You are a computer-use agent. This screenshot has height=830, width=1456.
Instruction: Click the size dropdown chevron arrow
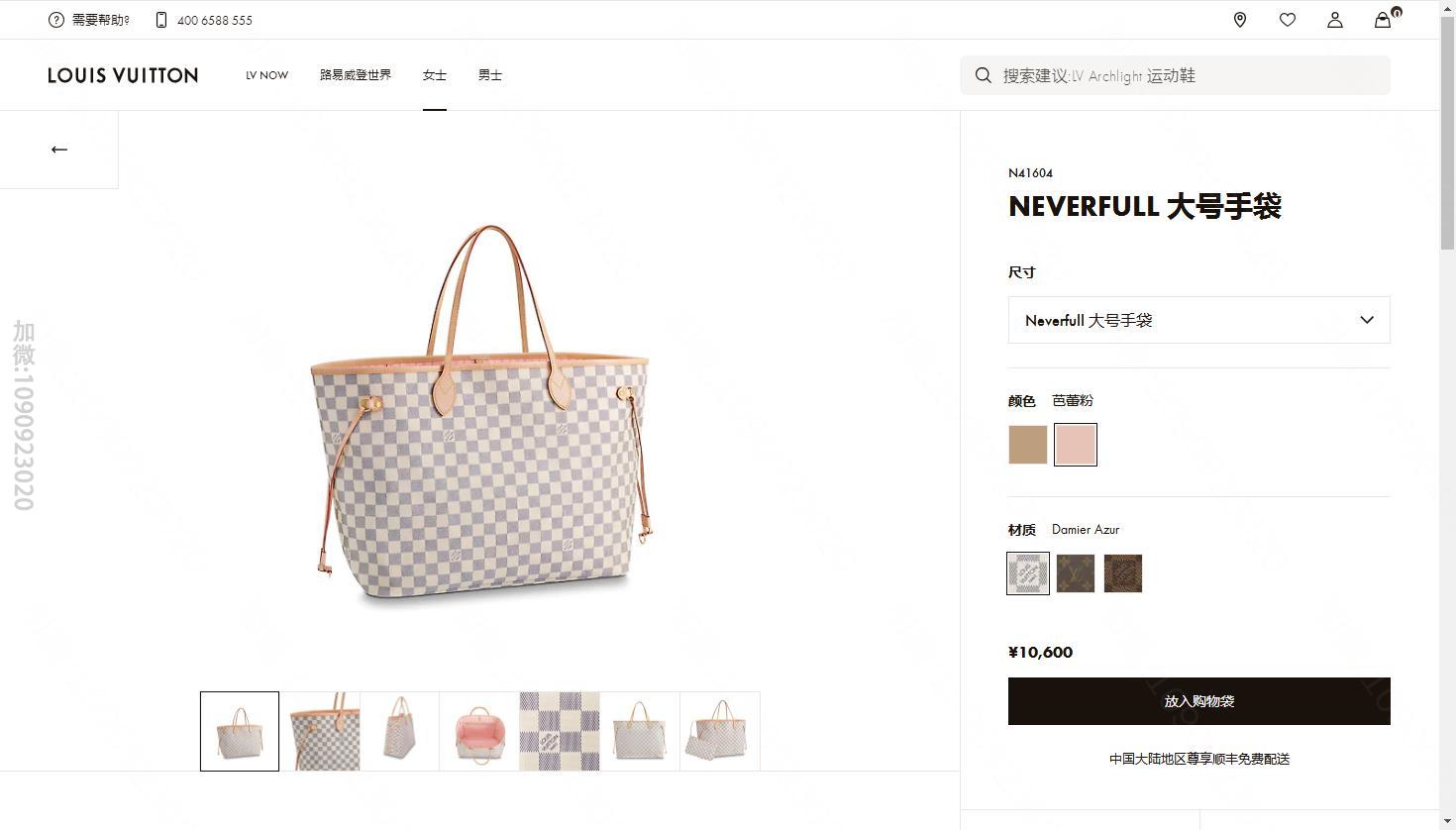click(x=1367, y=320)
